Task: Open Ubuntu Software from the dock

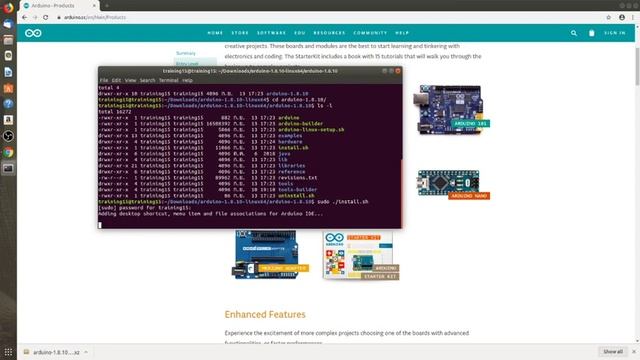Action: (x=8, y=88)
